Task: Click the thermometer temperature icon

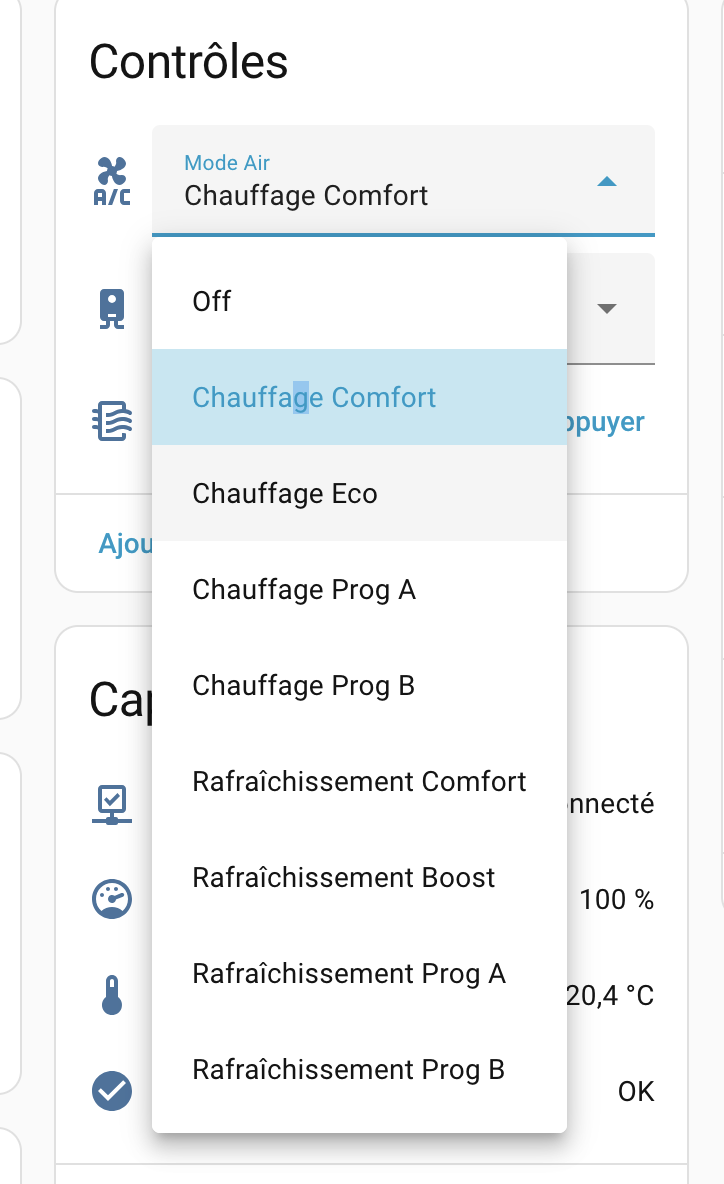Action: click(112, 996)
